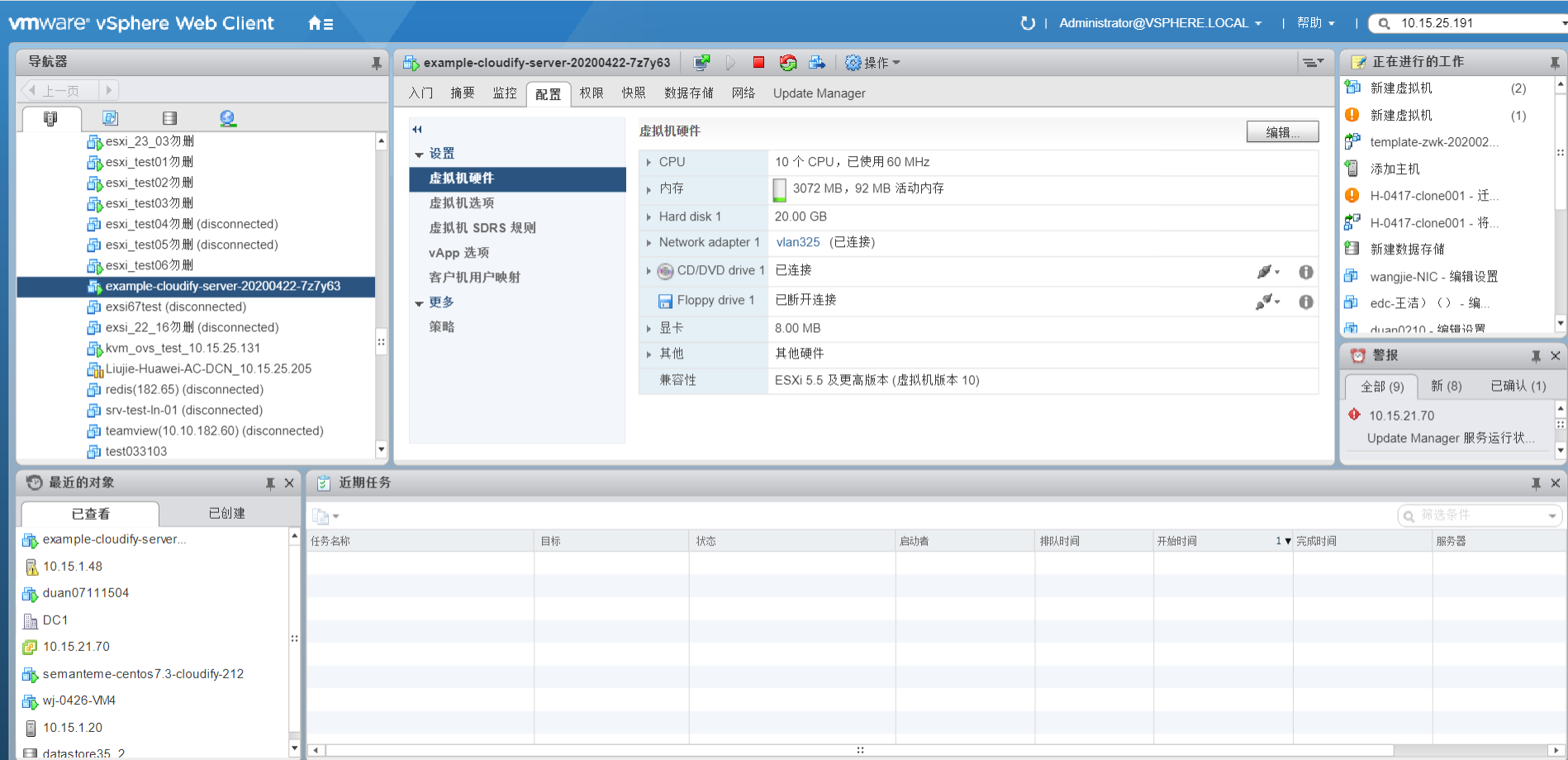Switch to the 数据存储 tab
The height and width of the screenshot is (760, 1568).
(x=689, y=93)
